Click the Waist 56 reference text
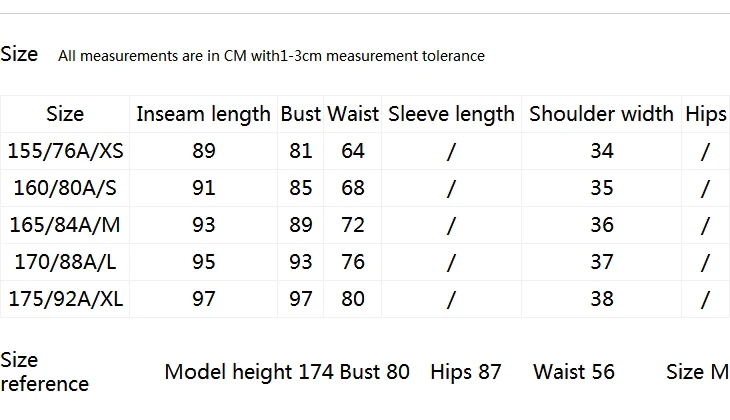Screen dimensions: 730x420 (574, 372)
